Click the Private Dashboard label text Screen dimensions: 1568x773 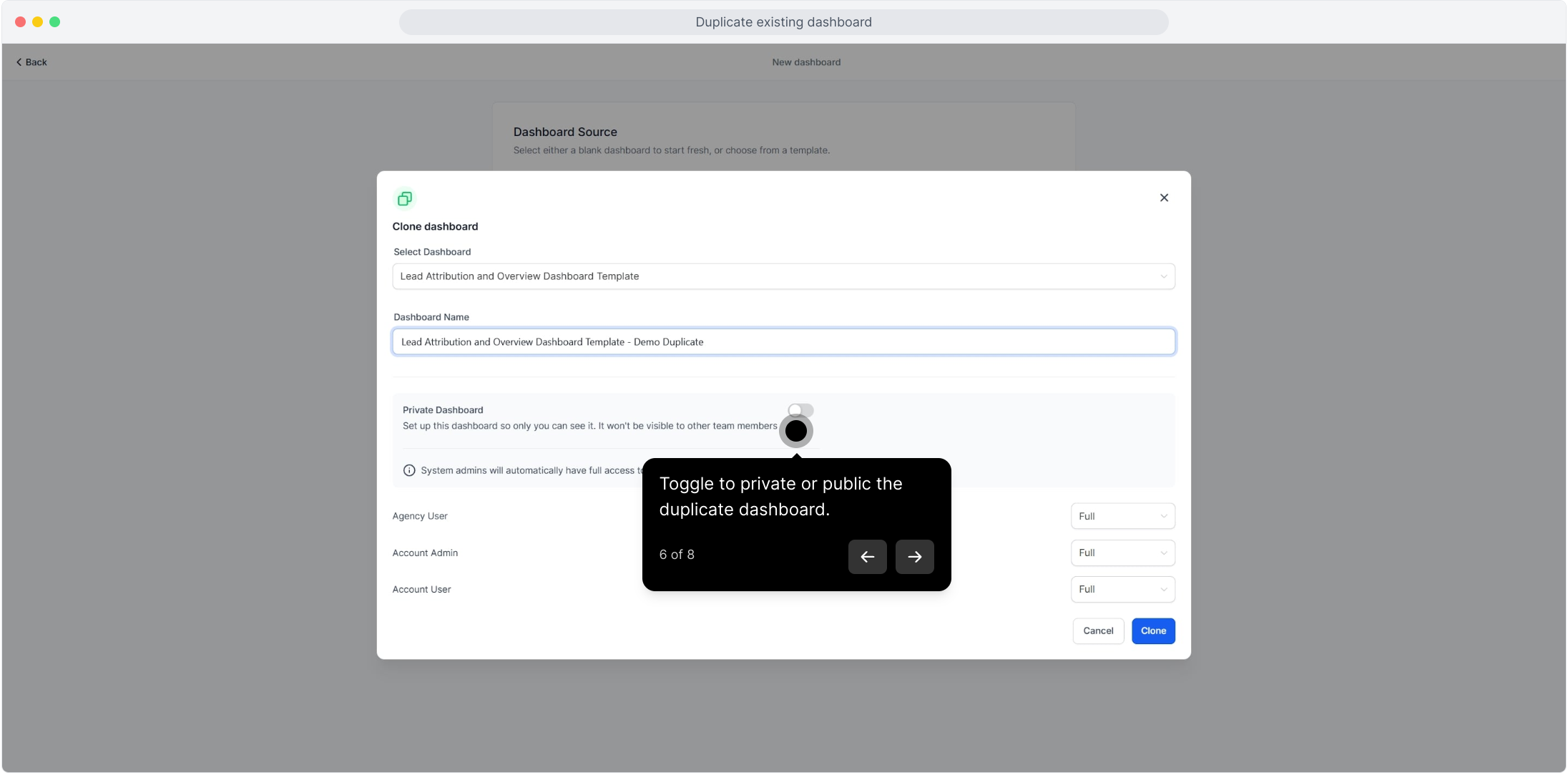pyautogui.click(x=443, y=410)
